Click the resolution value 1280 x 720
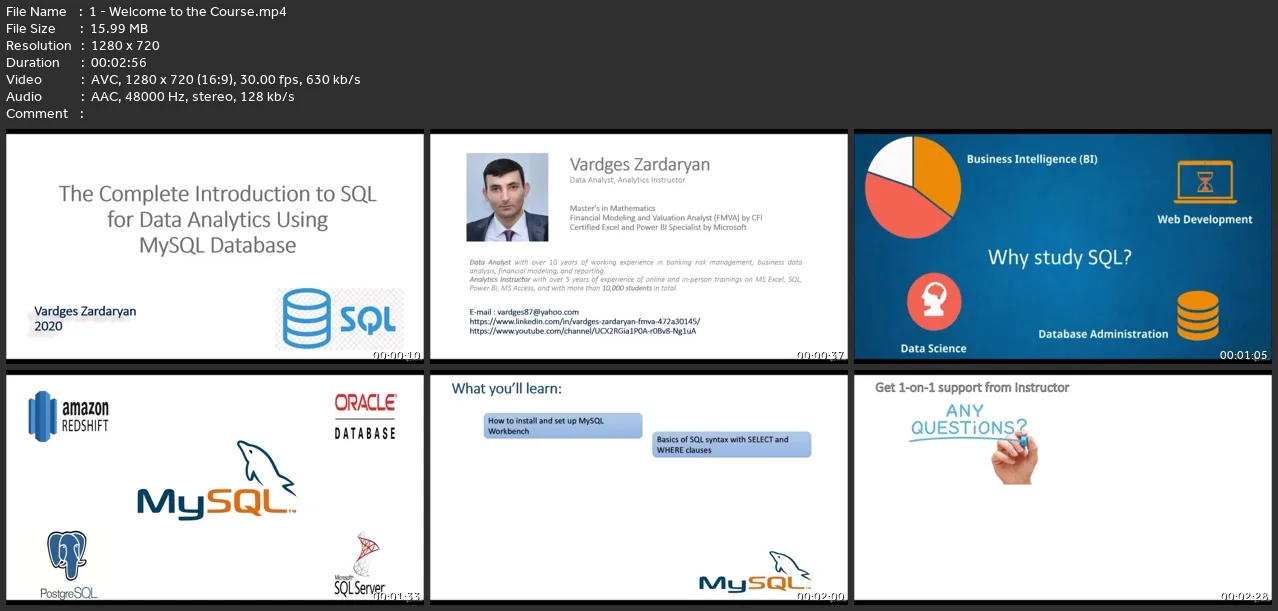The image size is (1278, 611). click(124, 46)
